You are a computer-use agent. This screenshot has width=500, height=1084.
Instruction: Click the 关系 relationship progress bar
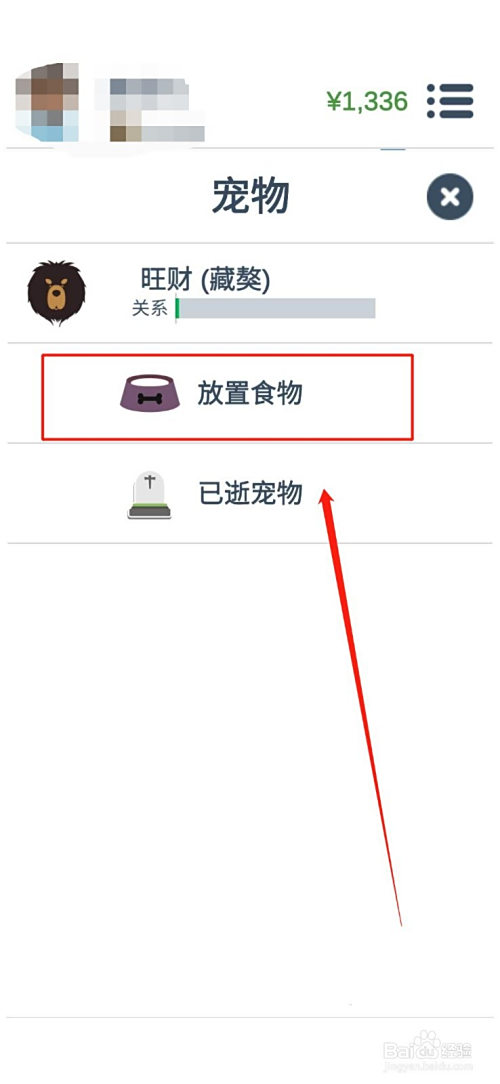pos(275,308)
